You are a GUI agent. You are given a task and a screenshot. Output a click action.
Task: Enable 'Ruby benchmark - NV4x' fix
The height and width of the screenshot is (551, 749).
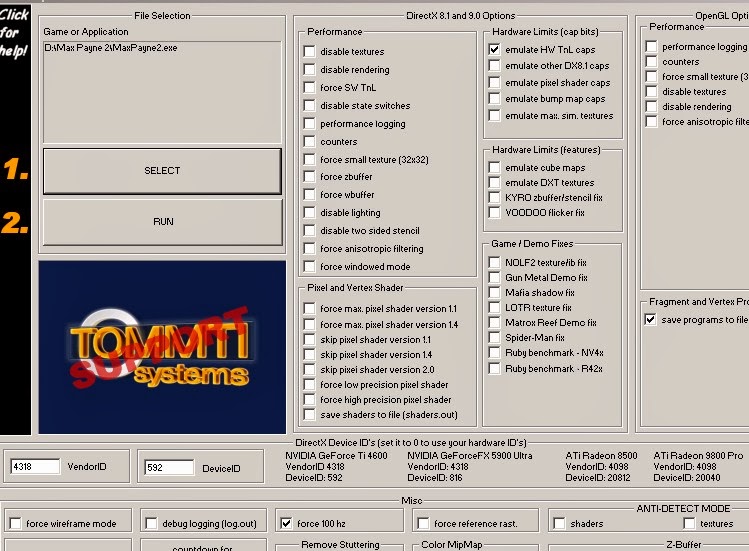(494, 353)
